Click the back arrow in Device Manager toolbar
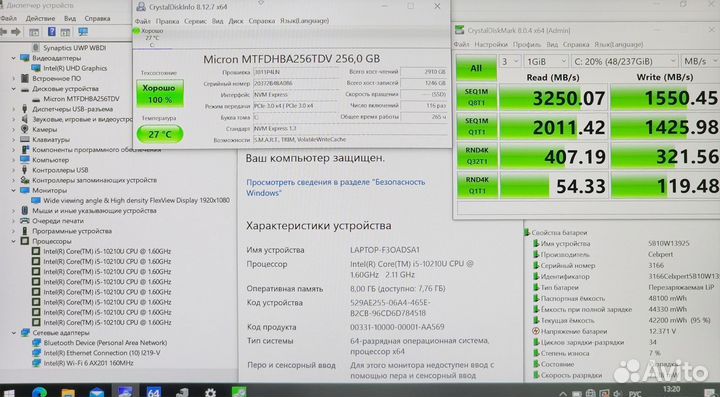This screenshot has width=720, height=397. click(x=3, y=32)
